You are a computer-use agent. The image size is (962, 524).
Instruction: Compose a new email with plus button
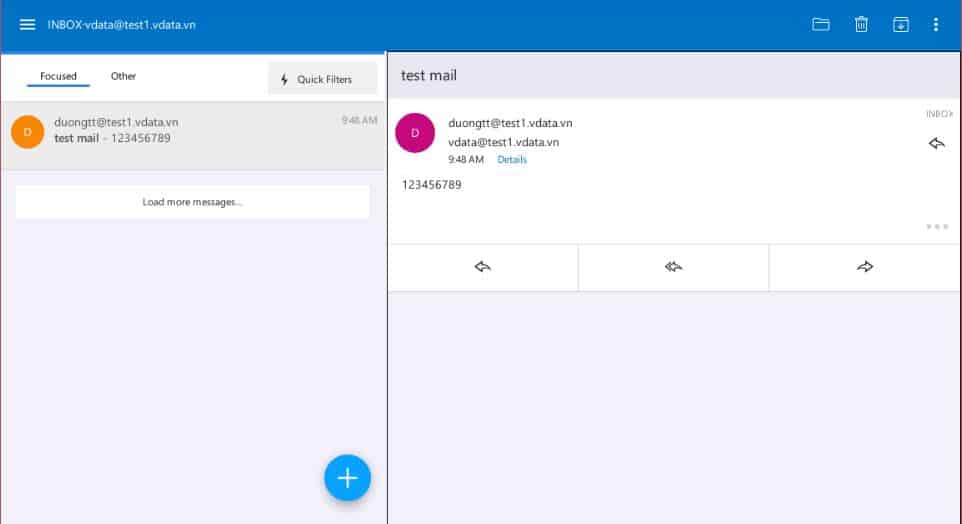tap(347, 478)
